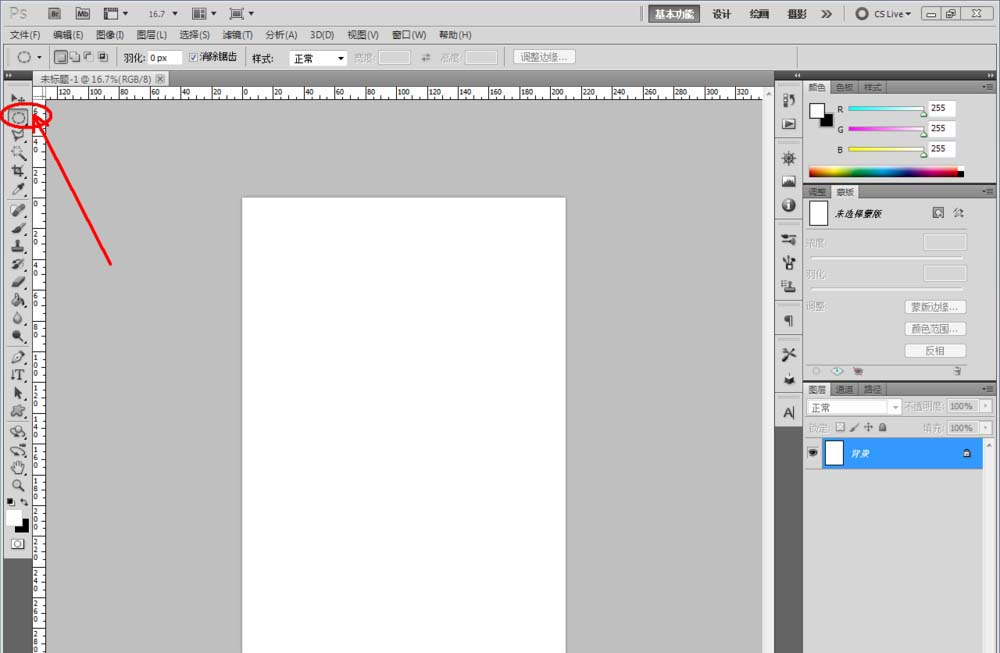Select the Blur tool
Image resolution: width=1000 pixels, height=653 pixels.
[x=18, y=318]
